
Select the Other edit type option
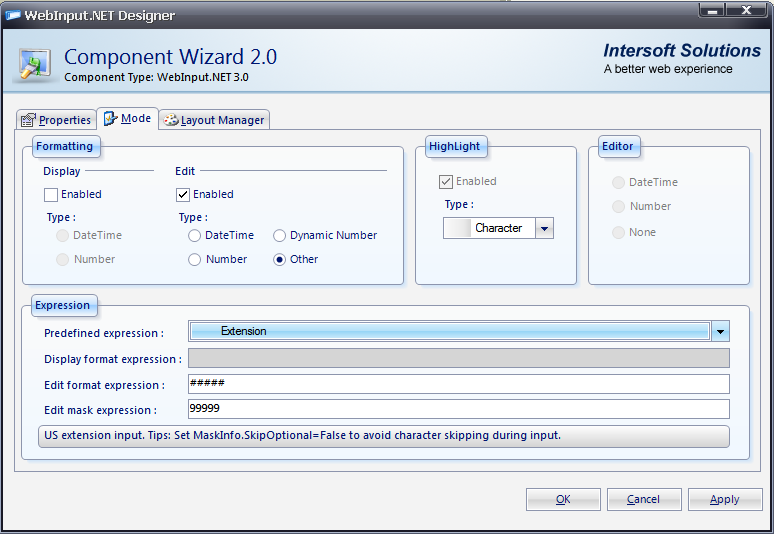pos(280,260)
